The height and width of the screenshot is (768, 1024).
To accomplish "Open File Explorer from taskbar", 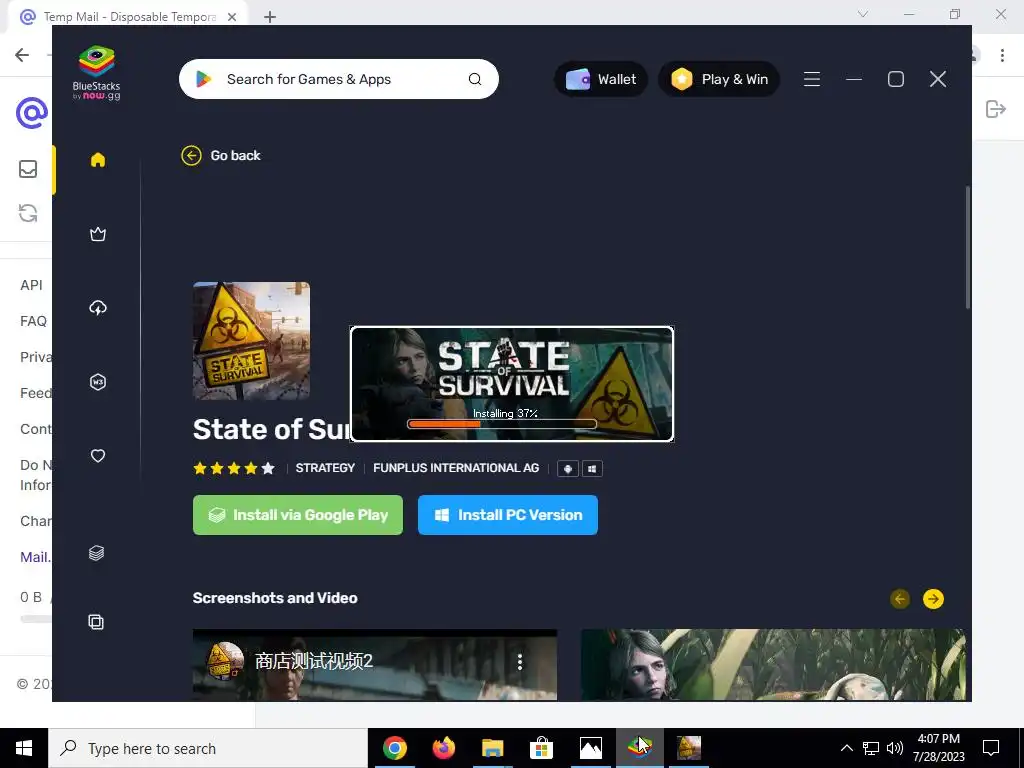I will [x=493, y=748].
